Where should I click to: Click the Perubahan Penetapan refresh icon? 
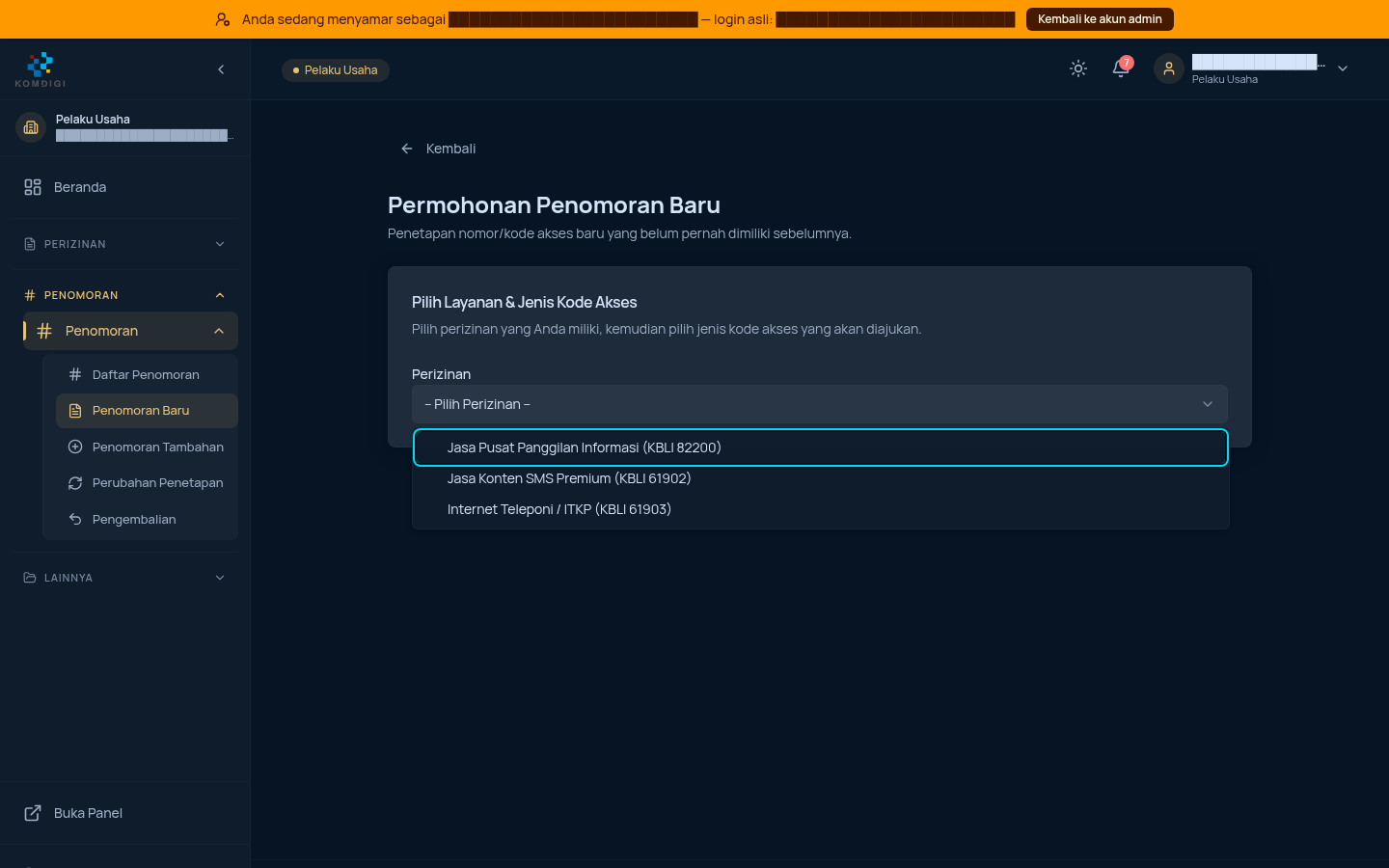pyautogui.click(x=75, y=483)
